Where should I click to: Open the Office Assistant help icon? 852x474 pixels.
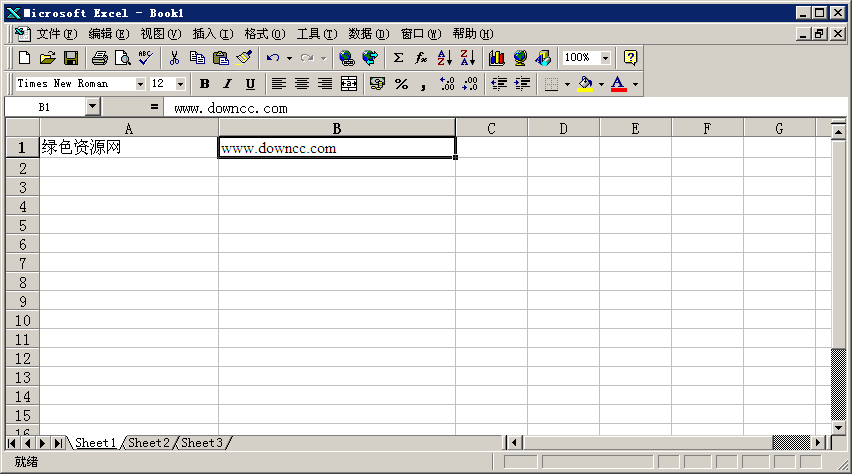[x=630, y=58]
